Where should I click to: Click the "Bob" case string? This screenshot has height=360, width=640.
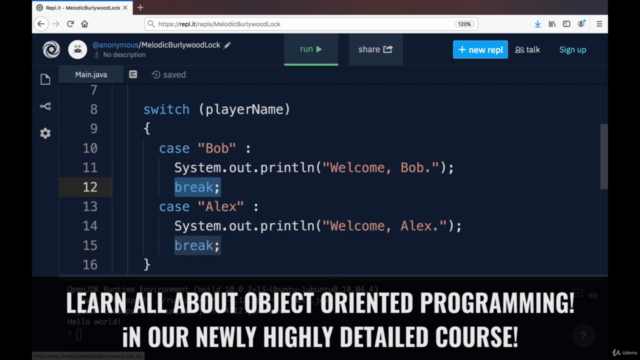217,148
